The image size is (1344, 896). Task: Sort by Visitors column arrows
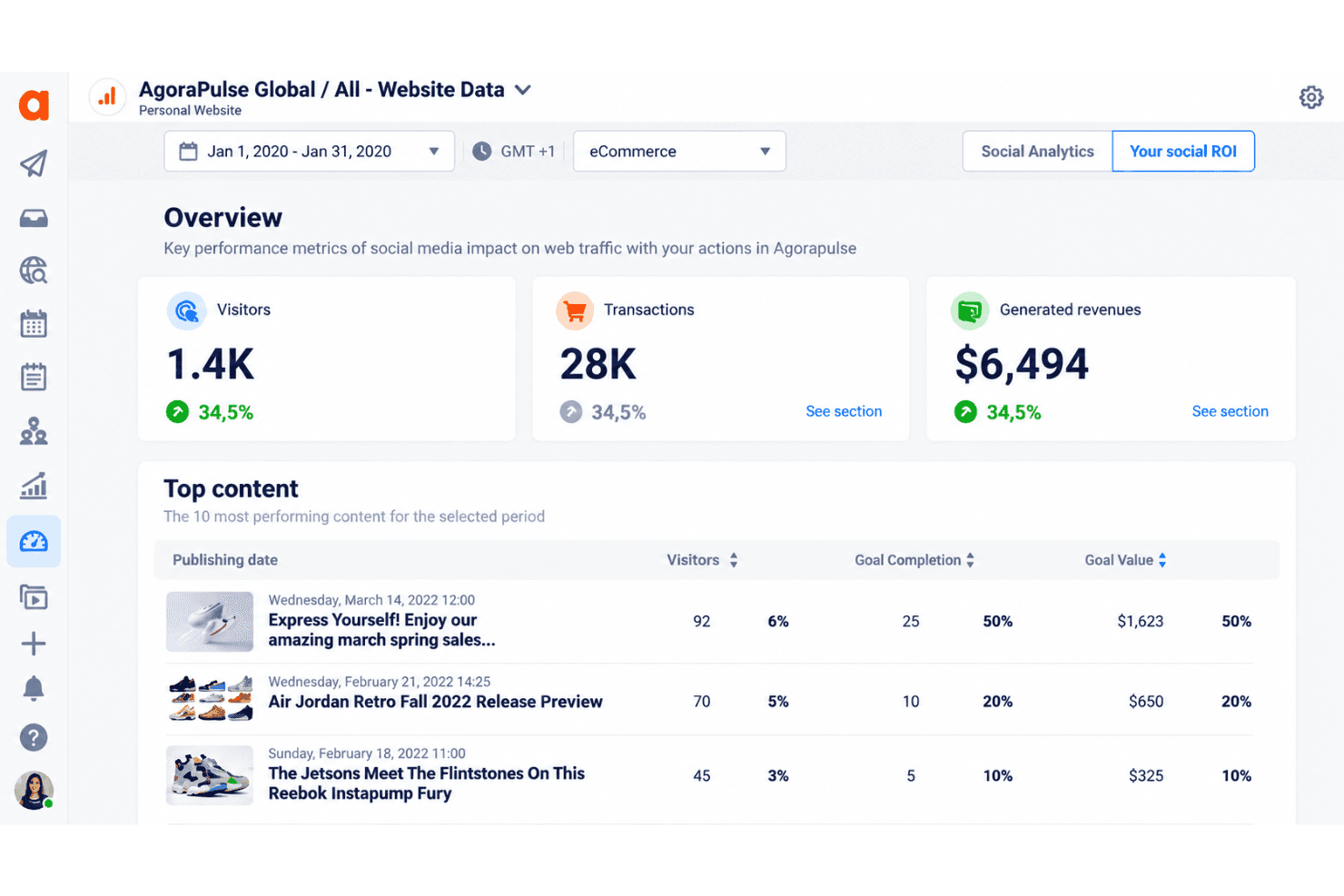(x=734, y=560)
